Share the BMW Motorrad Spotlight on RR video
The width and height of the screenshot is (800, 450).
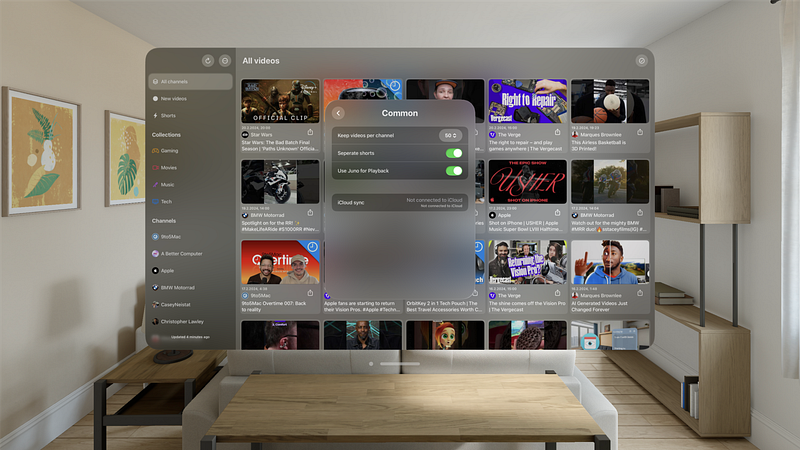pyautogui.click(x=310, y=212)
